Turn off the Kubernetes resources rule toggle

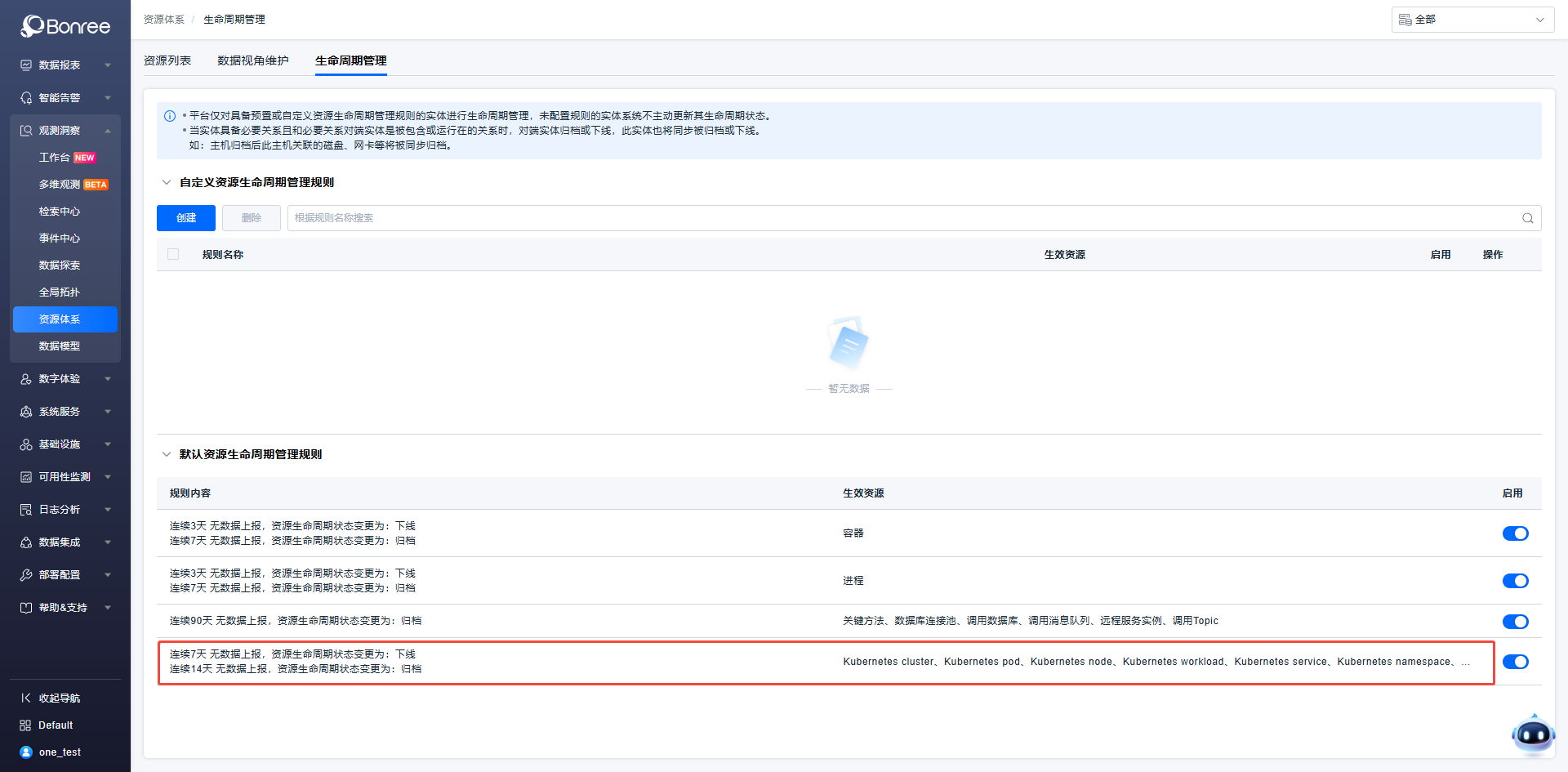point(1515,662)
